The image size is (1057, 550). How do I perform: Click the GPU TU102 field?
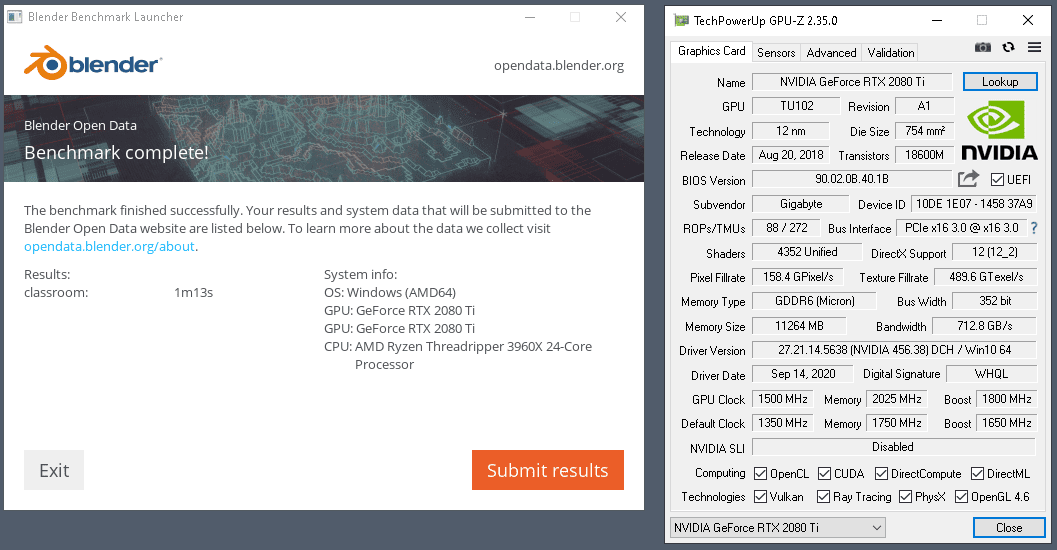(x=796, y=106)
